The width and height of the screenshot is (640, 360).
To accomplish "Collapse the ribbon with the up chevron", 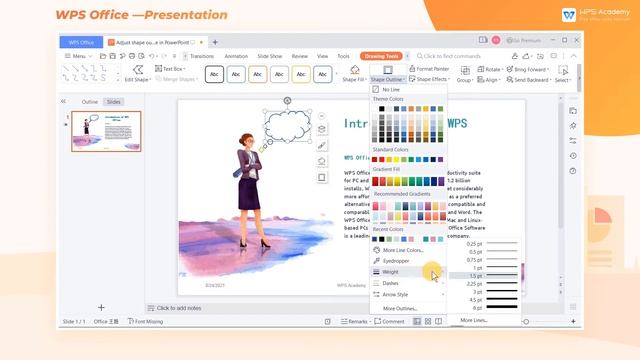I will pyautogui.click(x=573, y=56).
